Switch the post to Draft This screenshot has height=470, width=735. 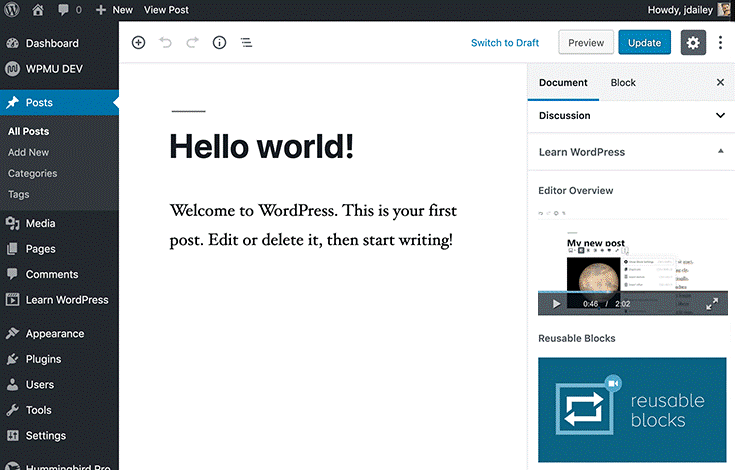(505, 43)
